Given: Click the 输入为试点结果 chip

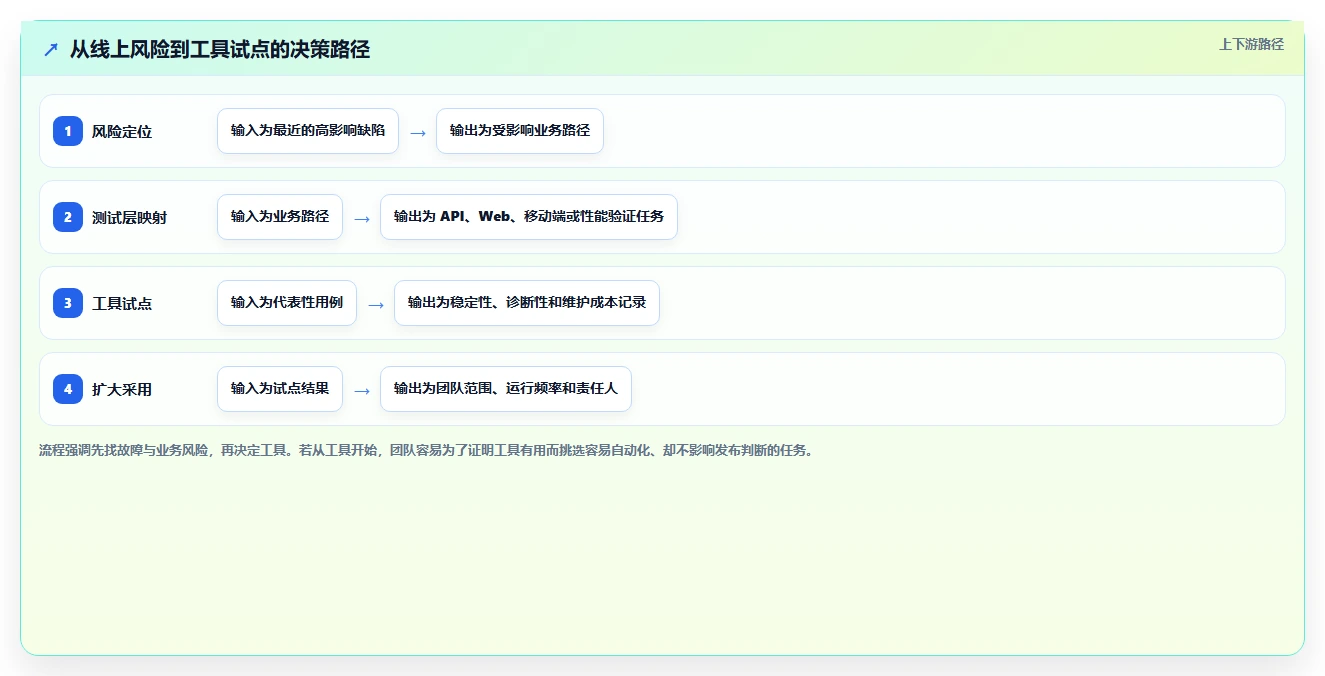Looking at the screenshot, I should [x=280, y=389].
